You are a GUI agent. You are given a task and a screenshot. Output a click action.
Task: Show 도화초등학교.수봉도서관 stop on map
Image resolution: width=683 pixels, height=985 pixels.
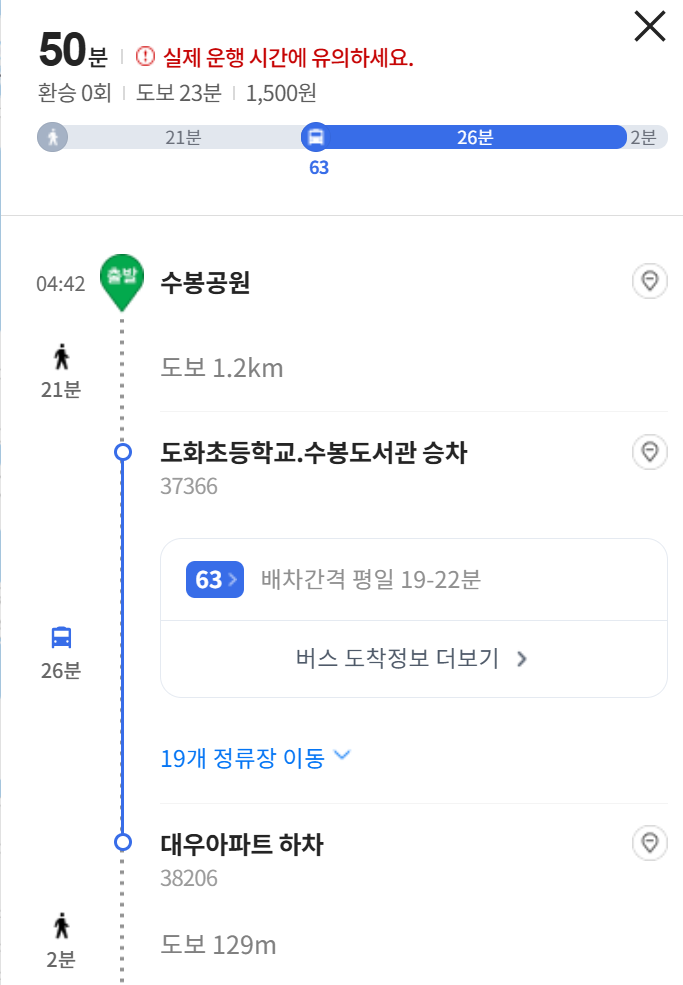click(x=650, y=453)
